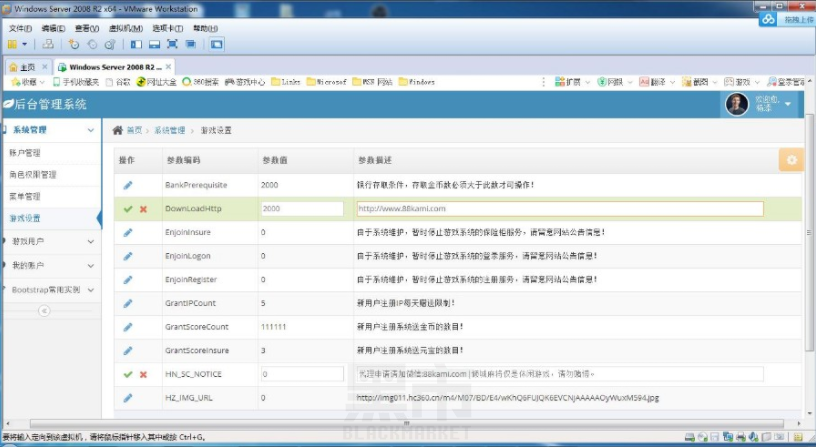Edit the GrantIPCount row with the pencil icon
This screenshot has height=448, width=816.
coord(128,303)
